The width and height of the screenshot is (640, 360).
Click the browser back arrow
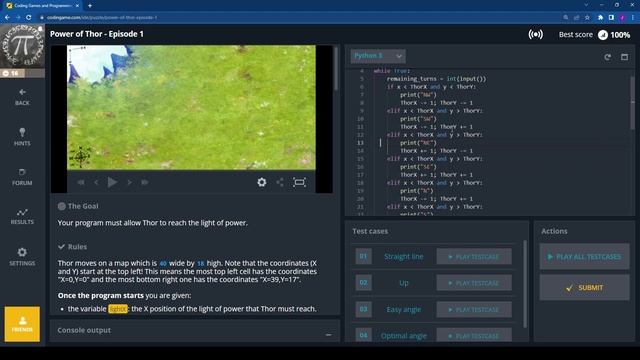(7, 18)
